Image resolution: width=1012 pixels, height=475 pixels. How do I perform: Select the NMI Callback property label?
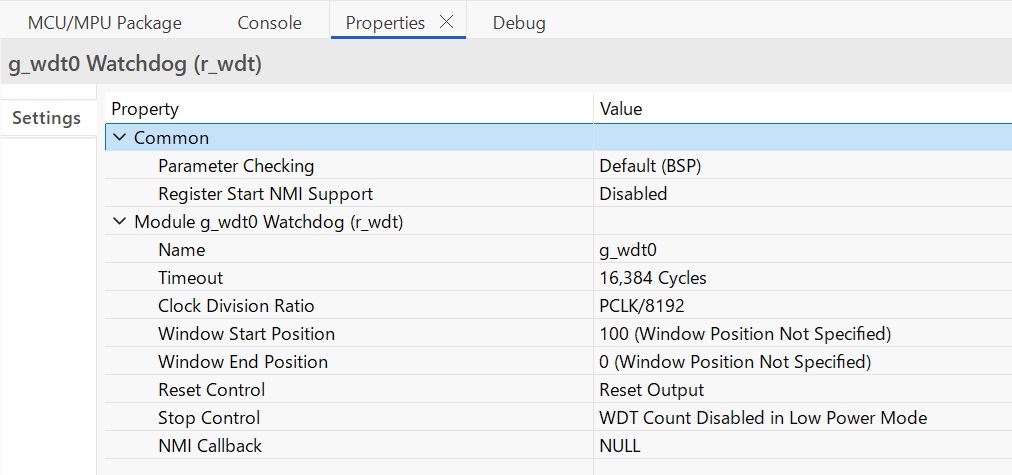pyautogui.click(x=210, y=445)
